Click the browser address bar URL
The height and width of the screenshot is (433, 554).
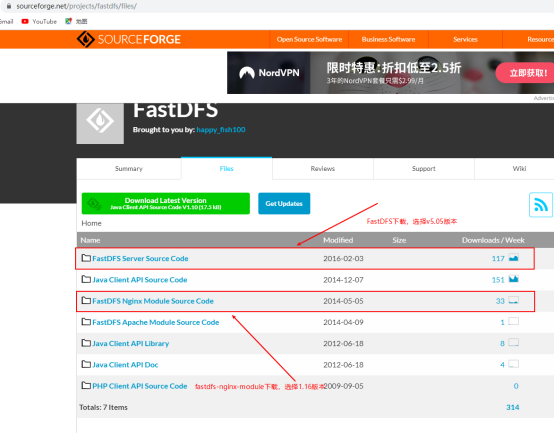pos(76,6)
